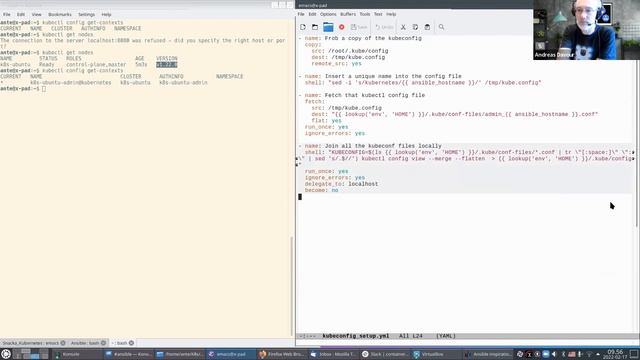
Task: Switch to the VirtualBox taskbar entry
Action: tap(436, 354)
